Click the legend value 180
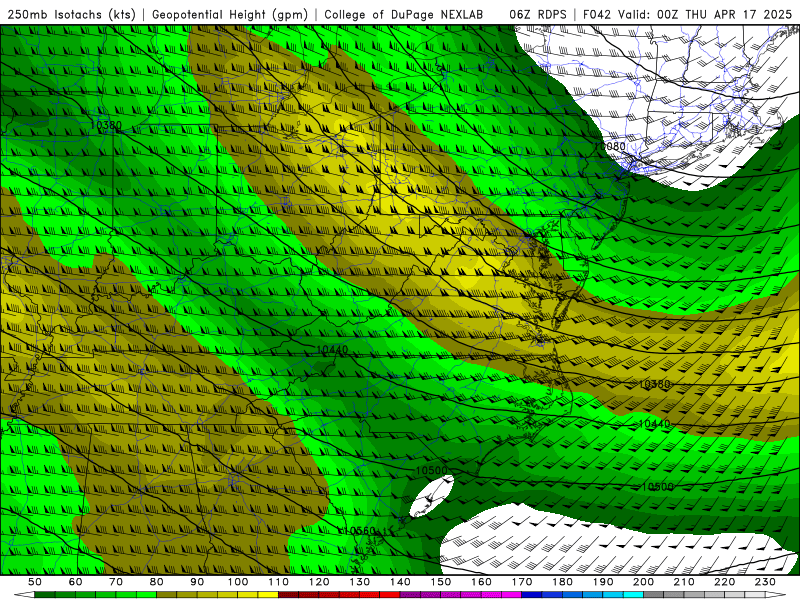This screenshot has width=800, height=600. point(563,582)
